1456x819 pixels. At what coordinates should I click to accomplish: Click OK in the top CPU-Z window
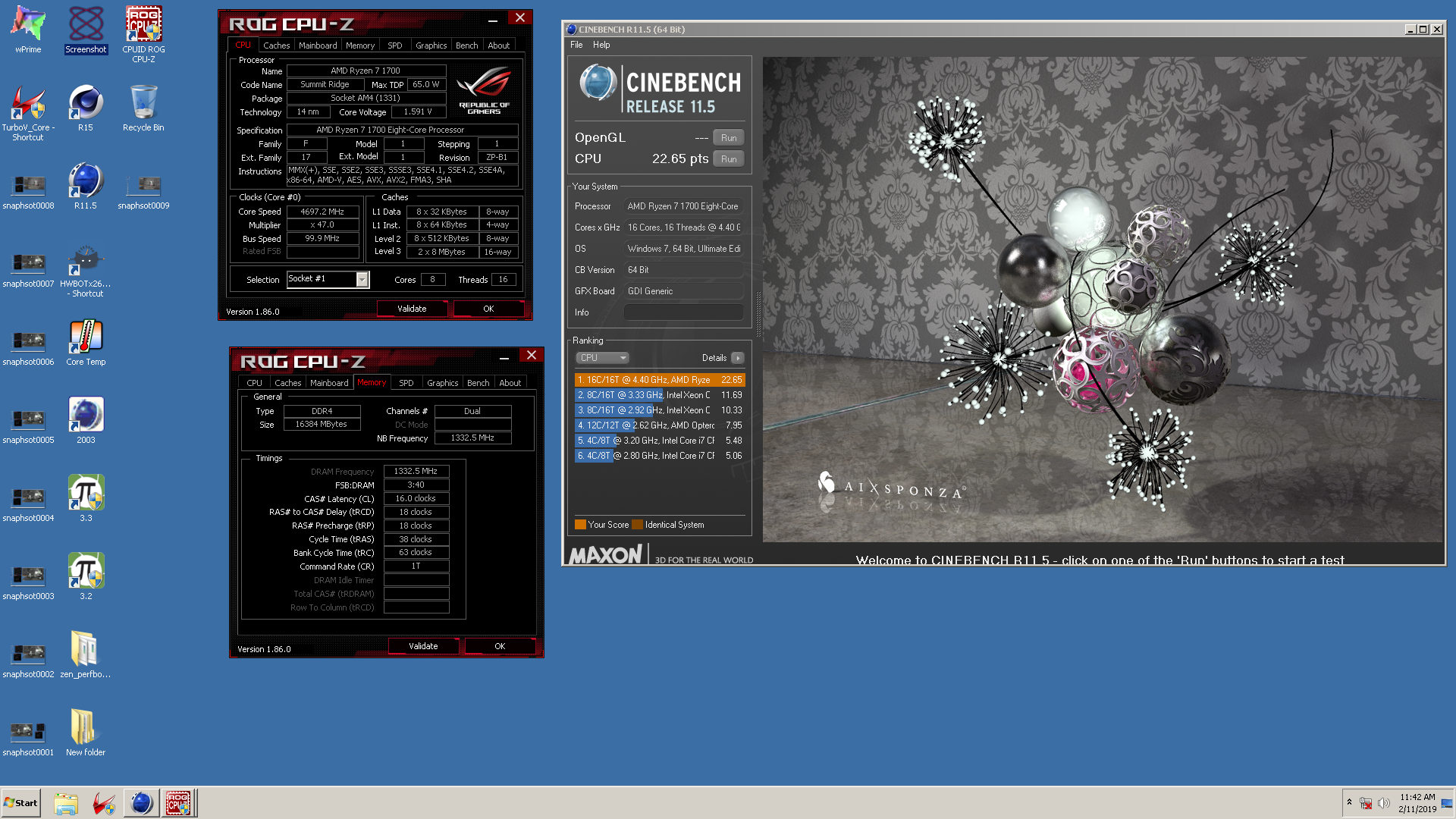point(488,309)
